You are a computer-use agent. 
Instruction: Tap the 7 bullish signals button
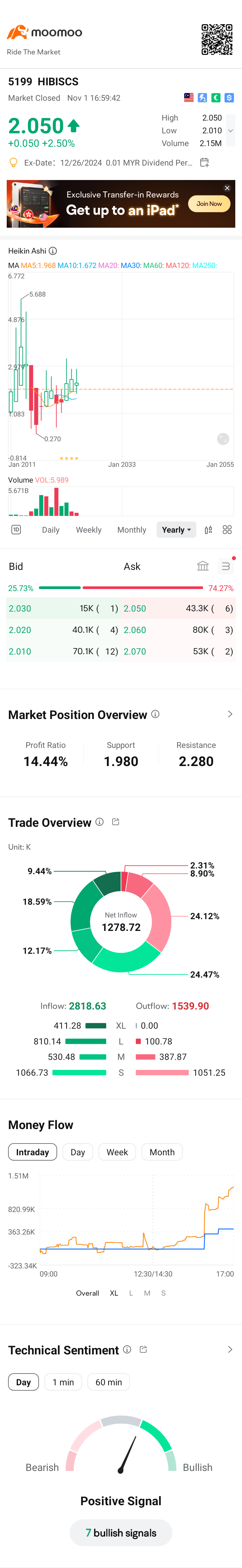(x=121, y=1533)
